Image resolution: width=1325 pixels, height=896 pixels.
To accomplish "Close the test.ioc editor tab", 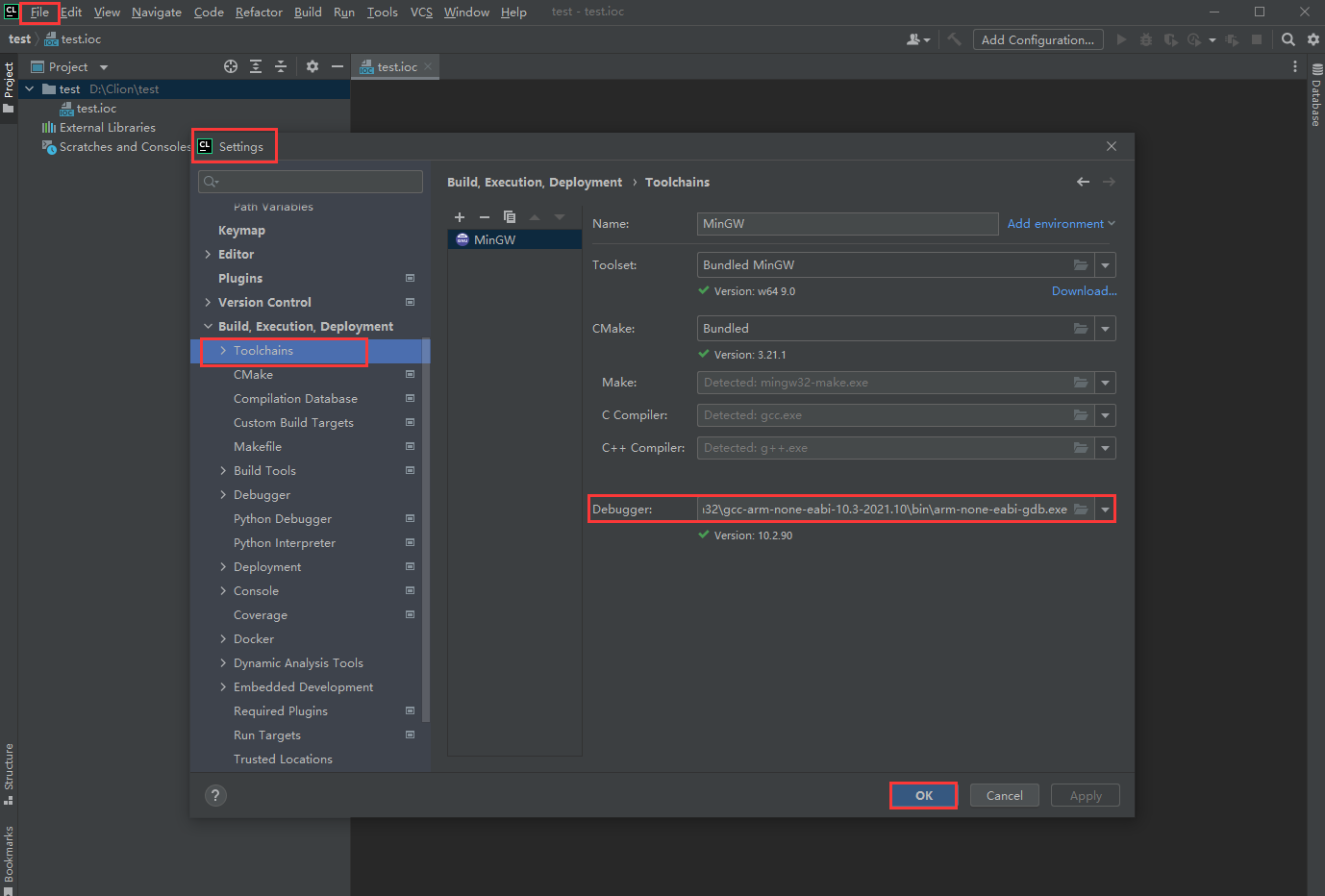I will [x=428, y=66].
